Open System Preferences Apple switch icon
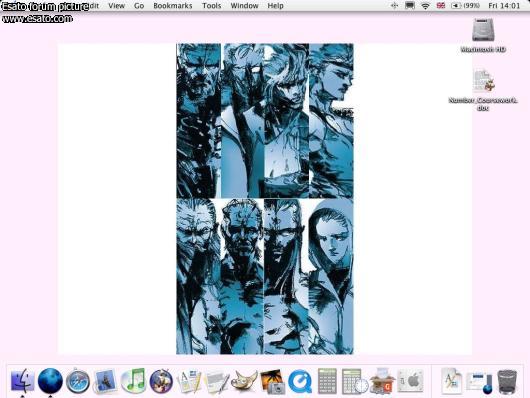 [x=410, y=381]
